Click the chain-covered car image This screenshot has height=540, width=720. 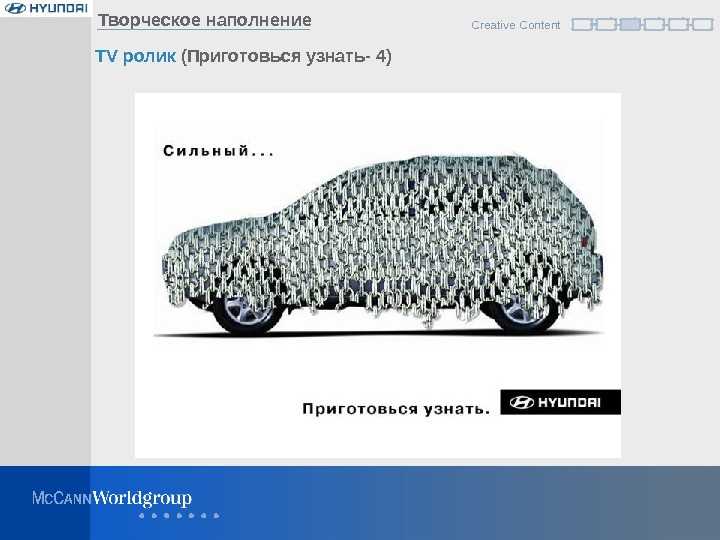click(382, 243)
